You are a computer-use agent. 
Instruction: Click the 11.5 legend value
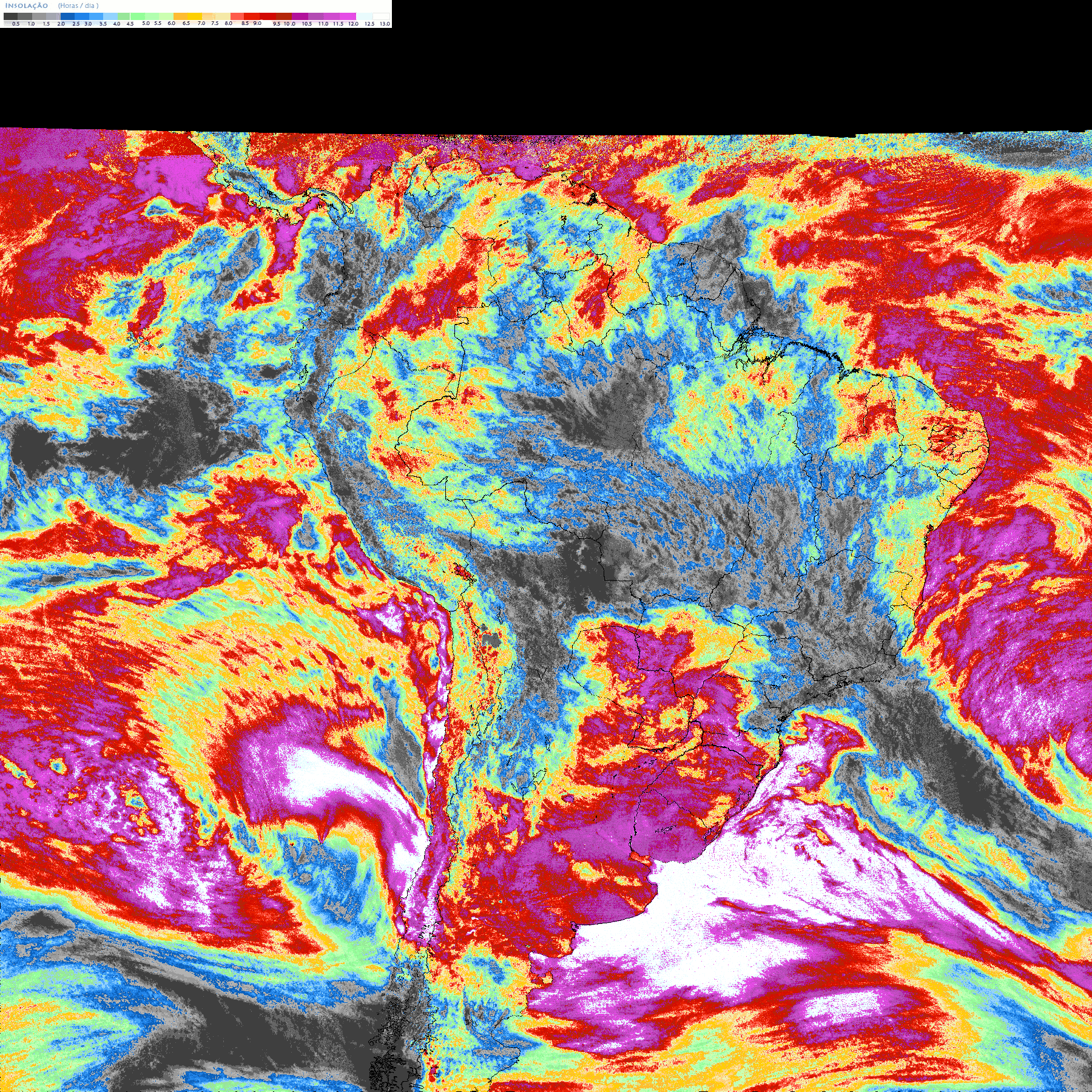338,24
